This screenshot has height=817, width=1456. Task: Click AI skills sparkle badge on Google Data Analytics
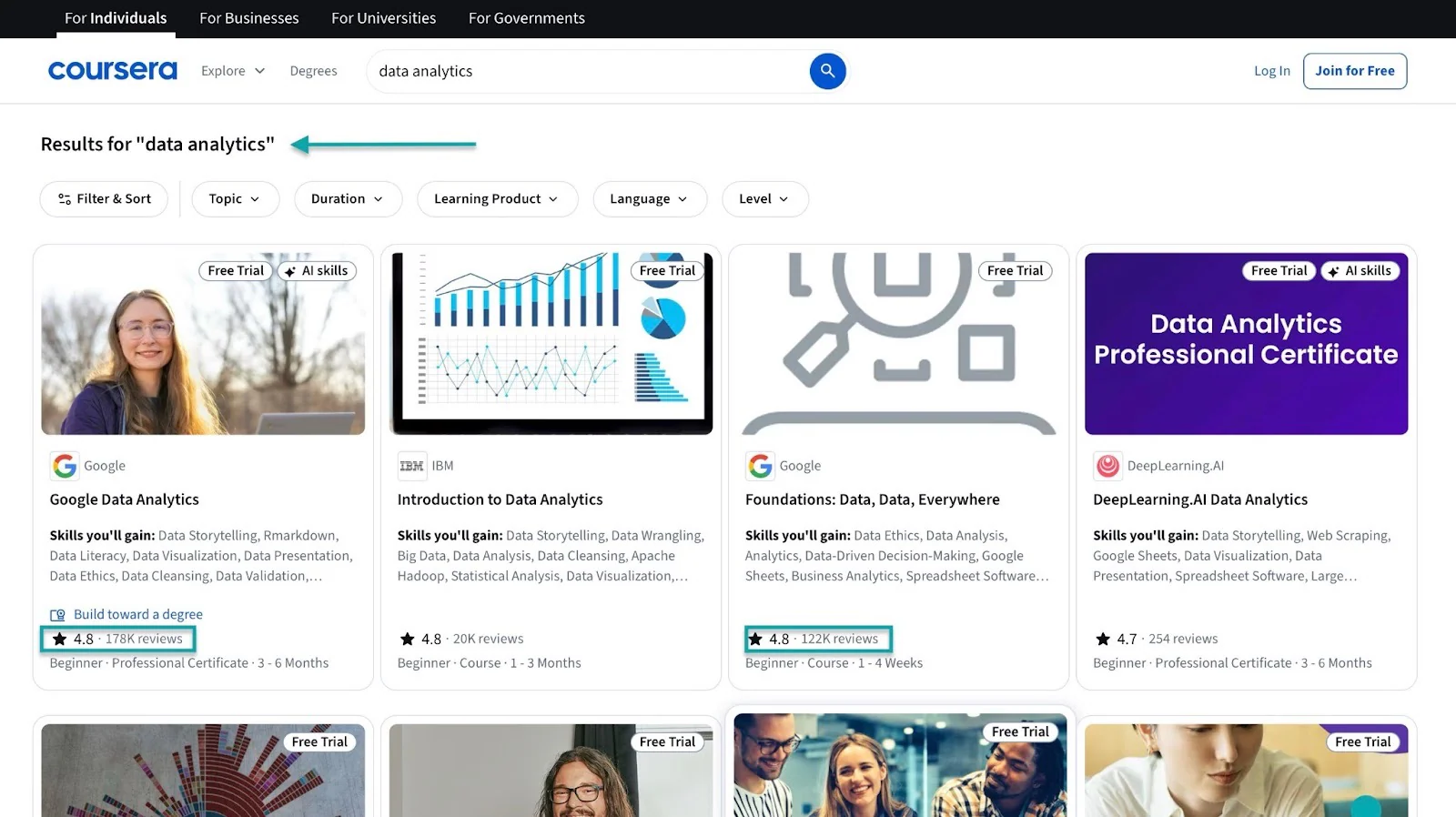(x=317, y=271)
